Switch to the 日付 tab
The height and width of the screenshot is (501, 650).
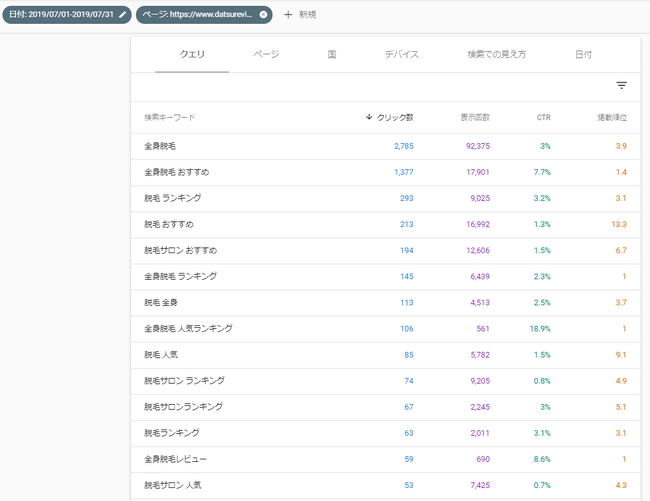click(x=583, y=54)
